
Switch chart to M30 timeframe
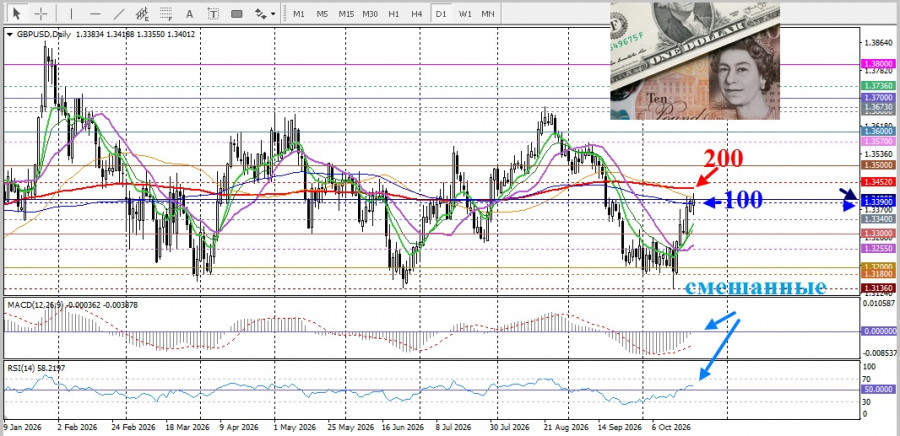370,13
